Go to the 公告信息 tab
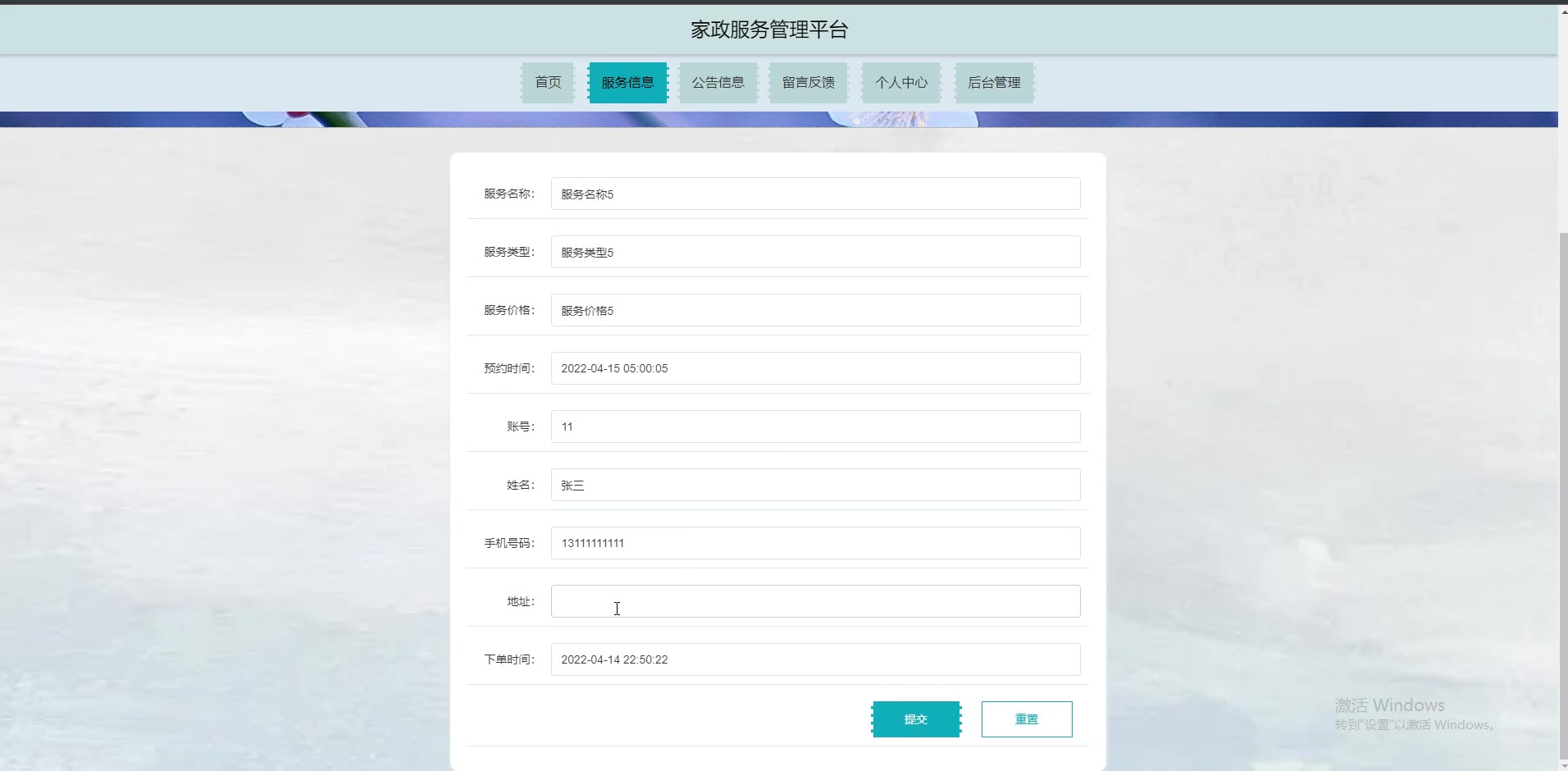Screen dimensions: 1568x771 click(x=718, y=83)
